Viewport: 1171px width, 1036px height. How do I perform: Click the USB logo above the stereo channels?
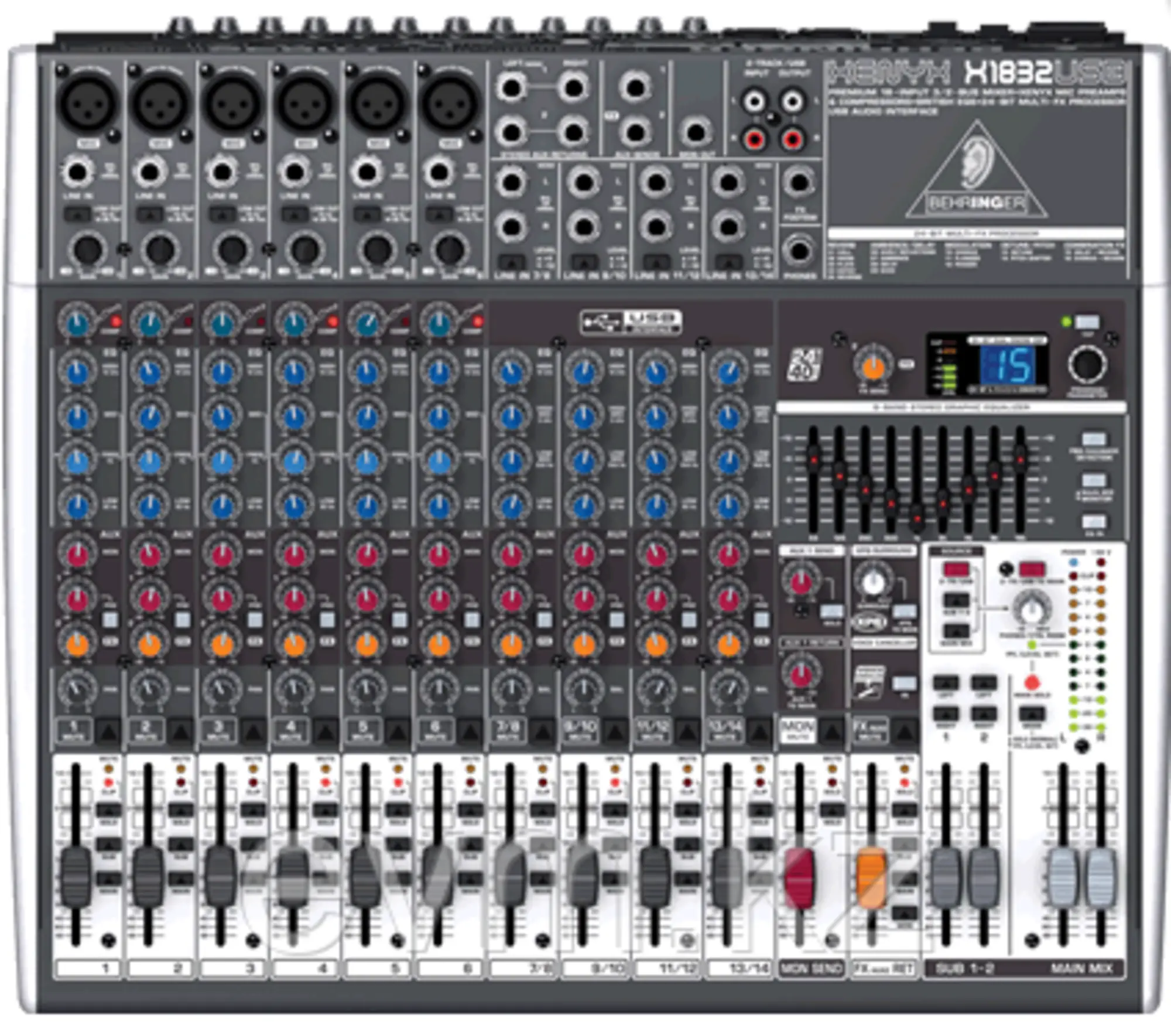coord(631,322)
